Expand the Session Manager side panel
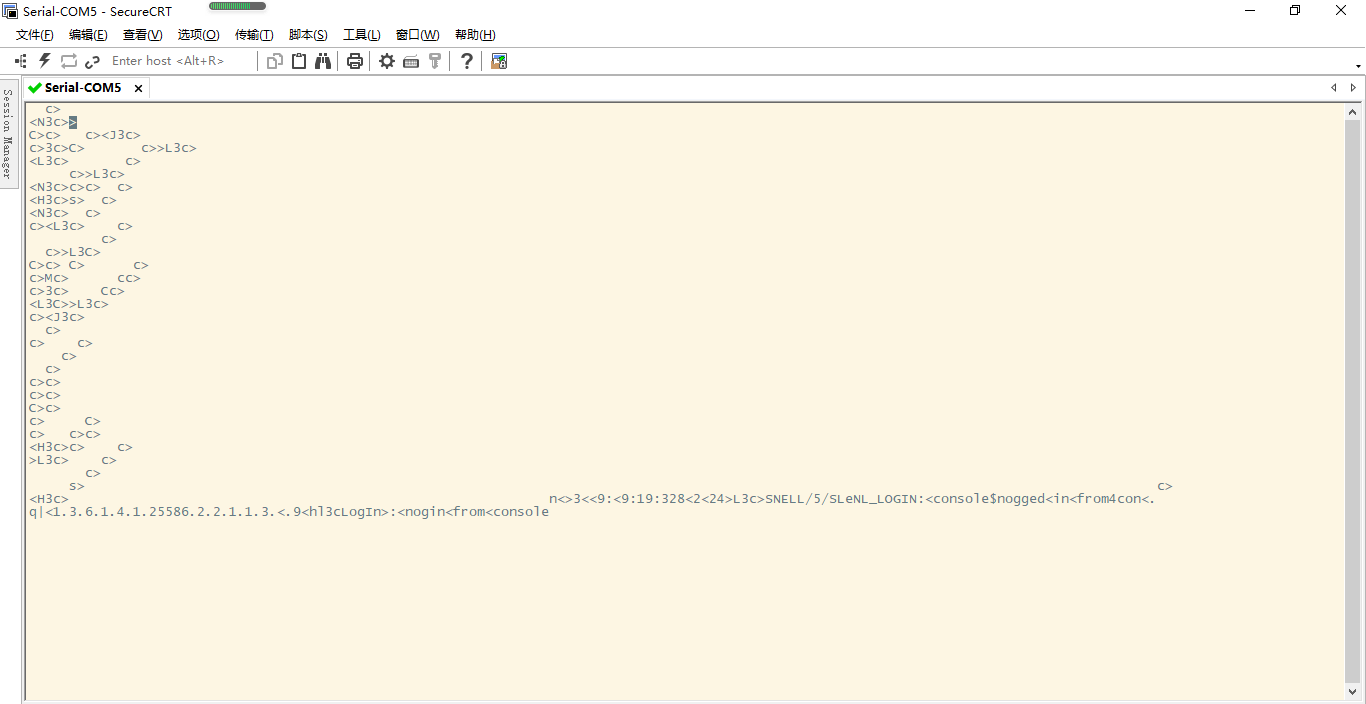The width and height of the screenshot is (1366, 704). 8,133
